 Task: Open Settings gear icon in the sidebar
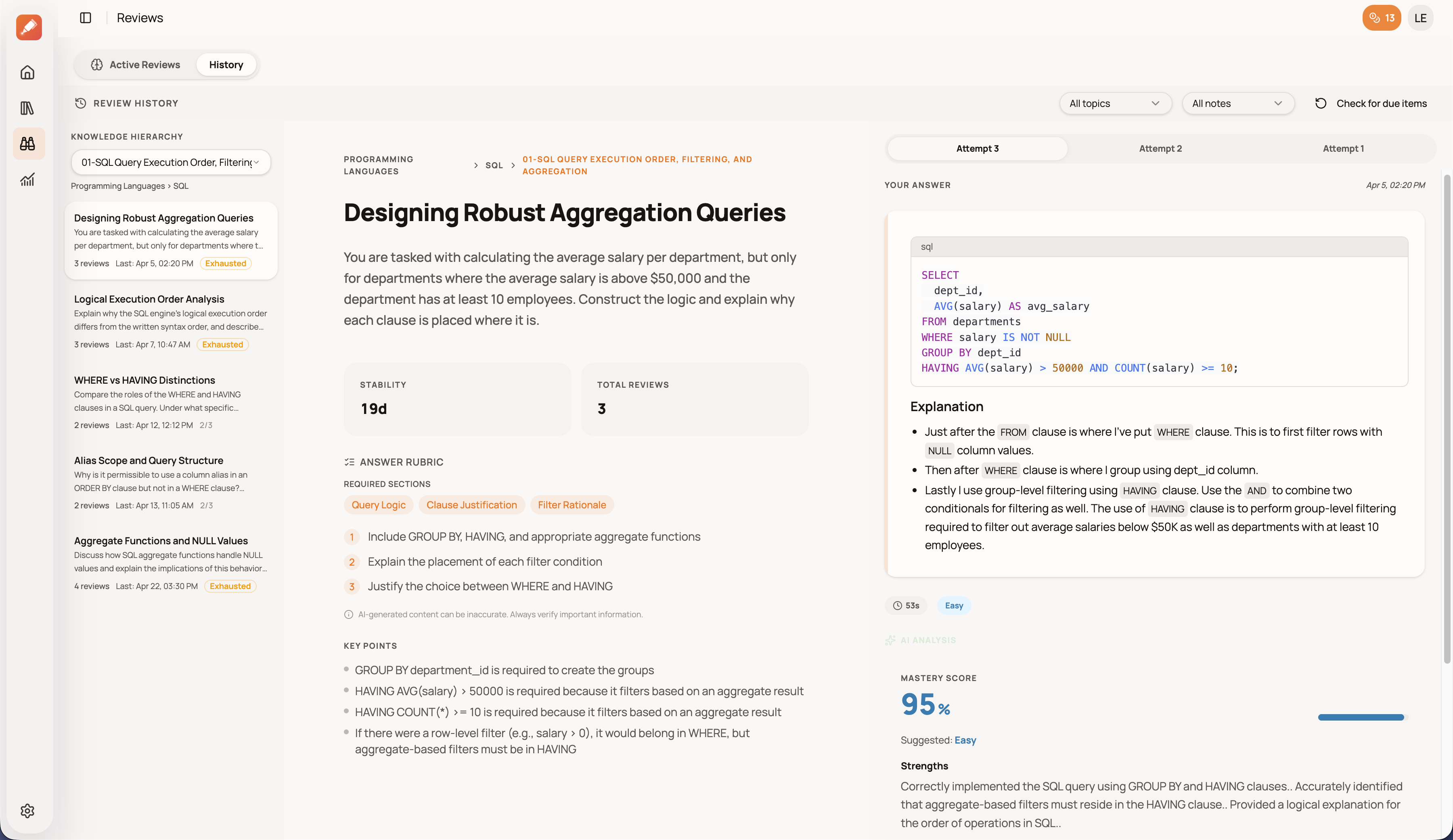point(27,811)
